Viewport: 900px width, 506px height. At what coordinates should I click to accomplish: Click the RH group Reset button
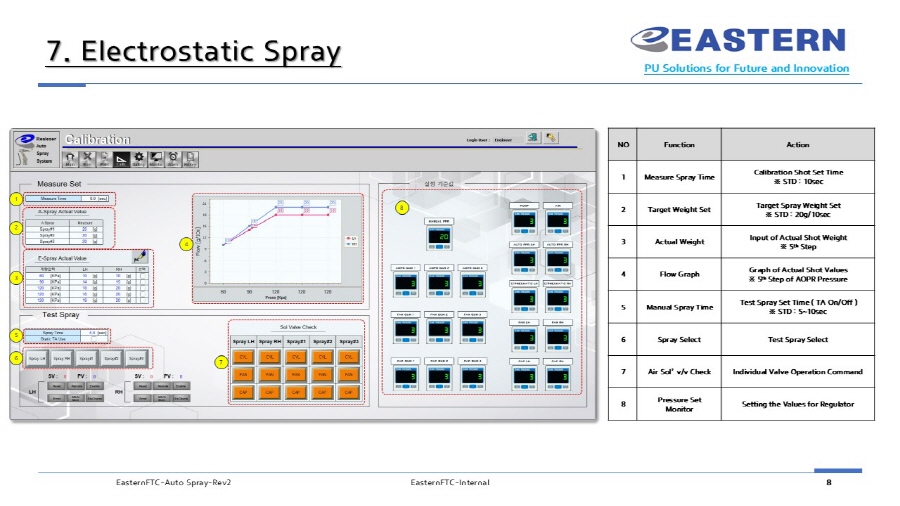pos(143,386)
